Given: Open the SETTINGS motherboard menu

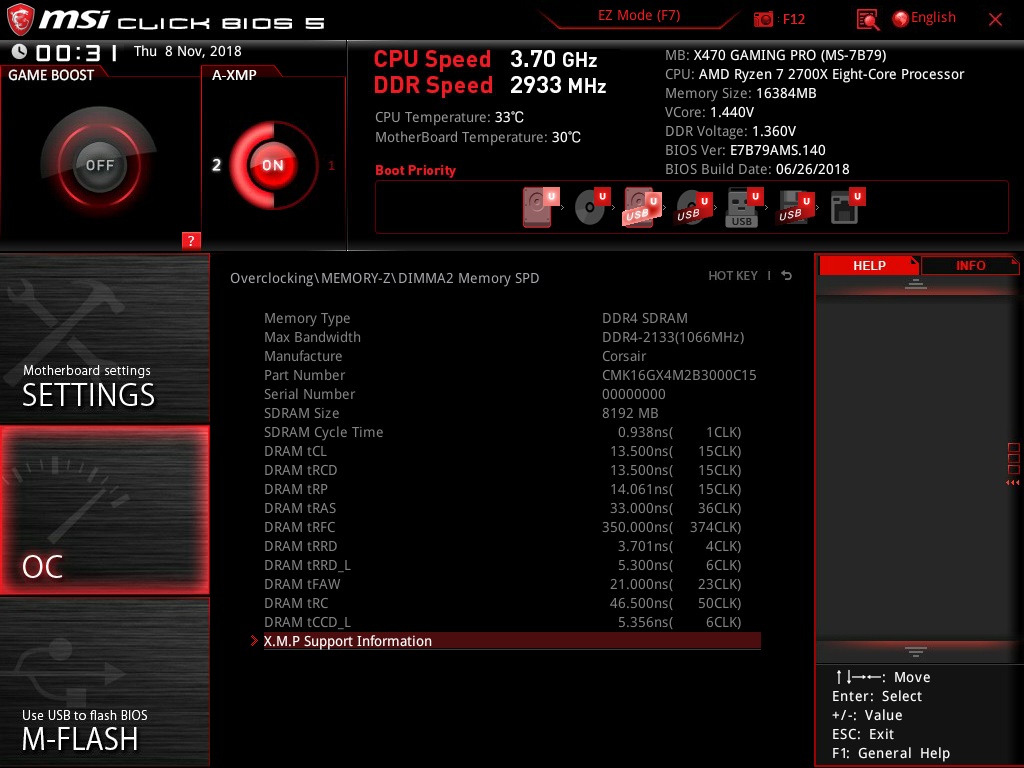Looking at the screenshot, I should 104,338.
